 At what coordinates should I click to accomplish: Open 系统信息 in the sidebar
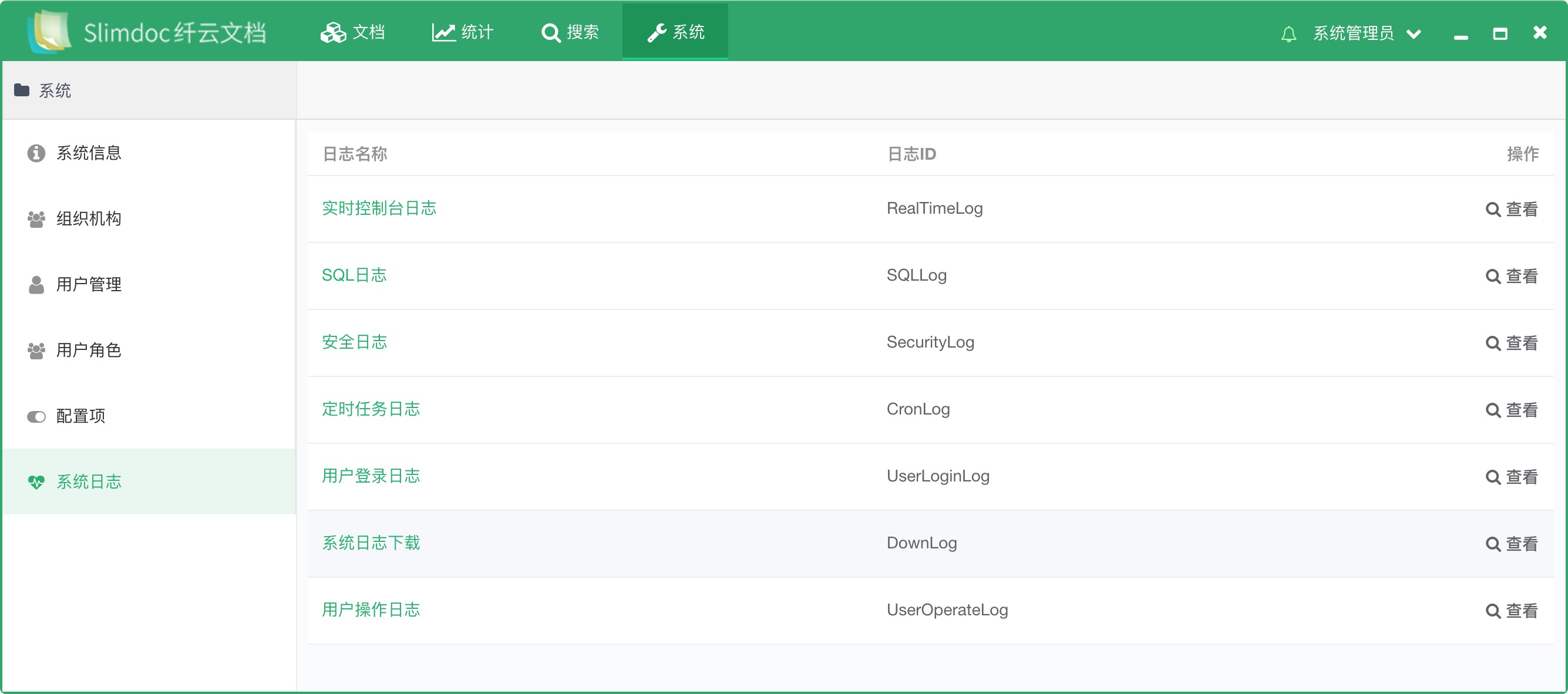tap(149, 153)
